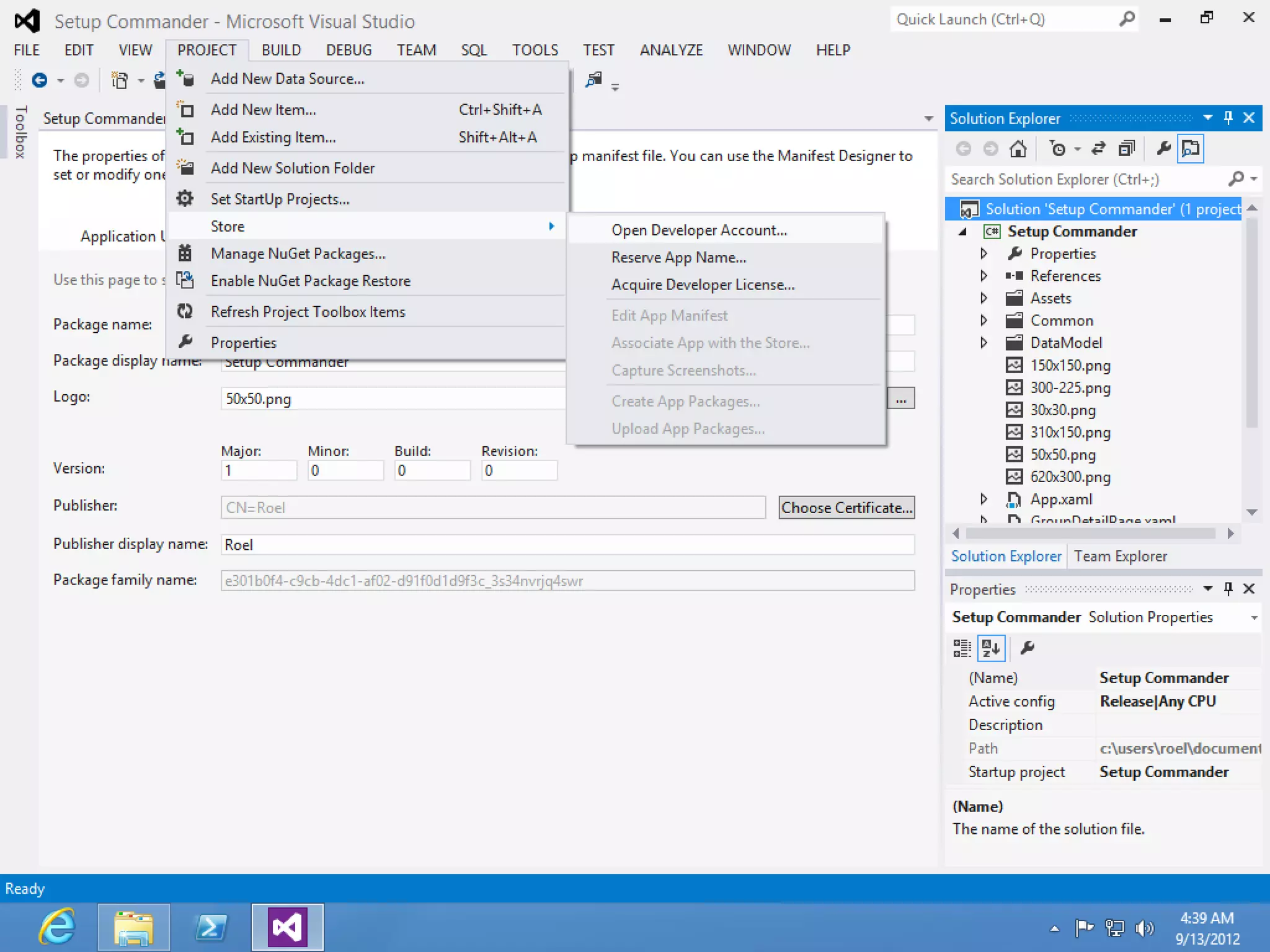Viewport: 1270px width, 952px height.
Task: Select Open Developer Account menu item
Action: pyautogui.click(x=699, y=230)
